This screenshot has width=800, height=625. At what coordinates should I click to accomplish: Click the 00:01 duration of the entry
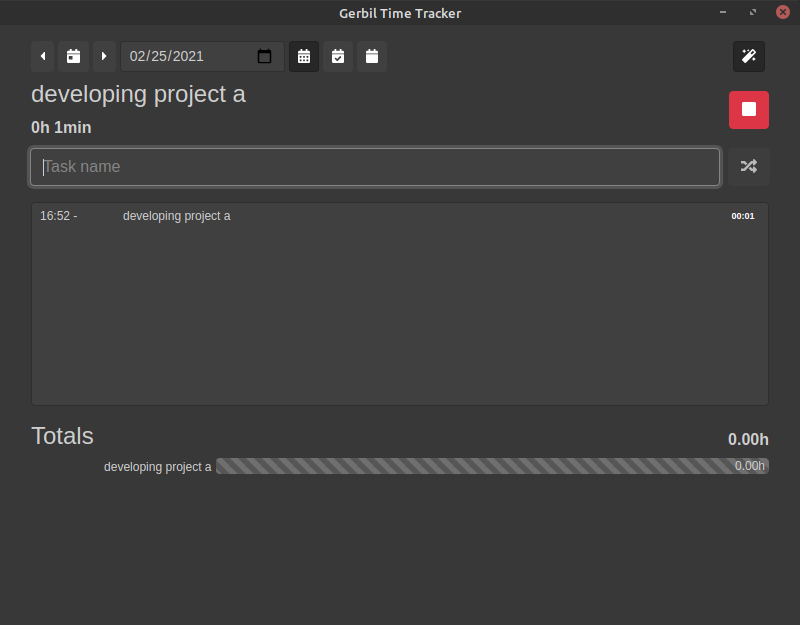742,216
